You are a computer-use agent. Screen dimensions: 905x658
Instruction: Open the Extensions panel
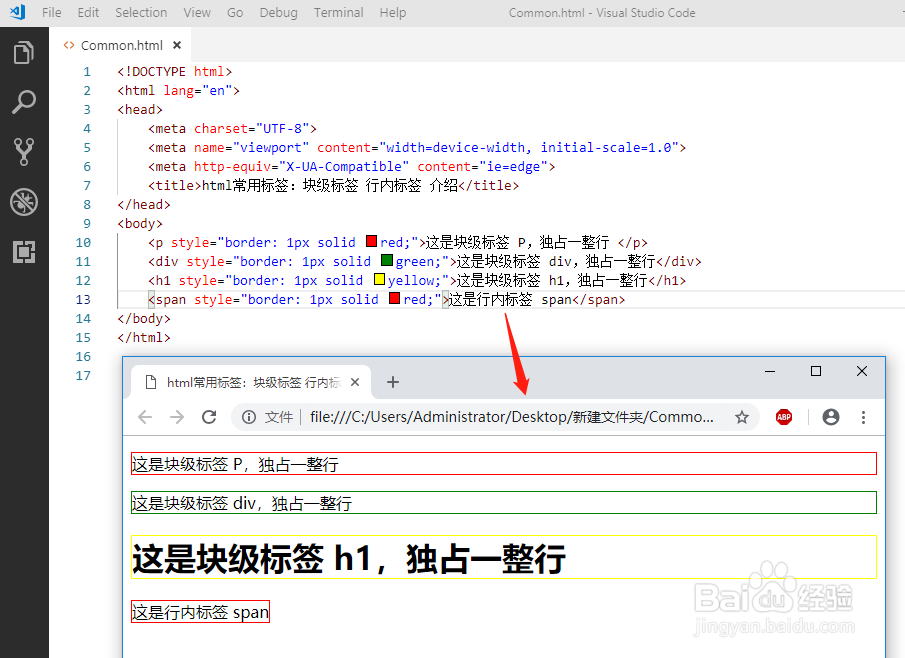[x=24, y=252]
